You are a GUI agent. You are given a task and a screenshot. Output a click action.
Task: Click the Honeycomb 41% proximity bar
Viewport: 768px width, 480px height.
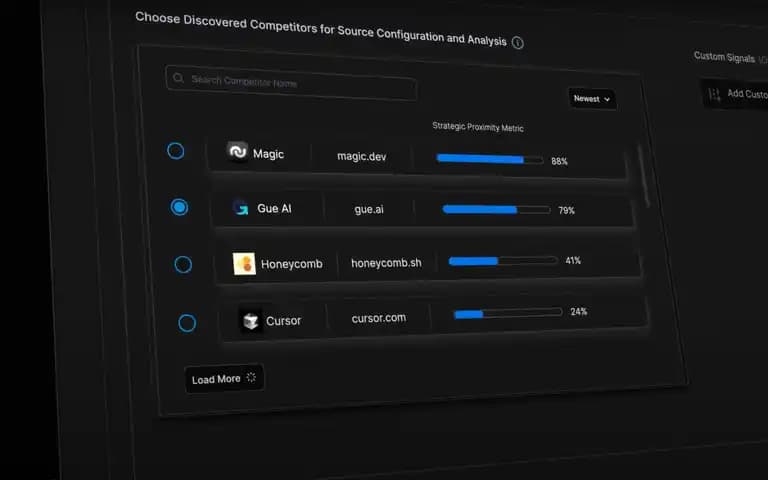point(503,261)
